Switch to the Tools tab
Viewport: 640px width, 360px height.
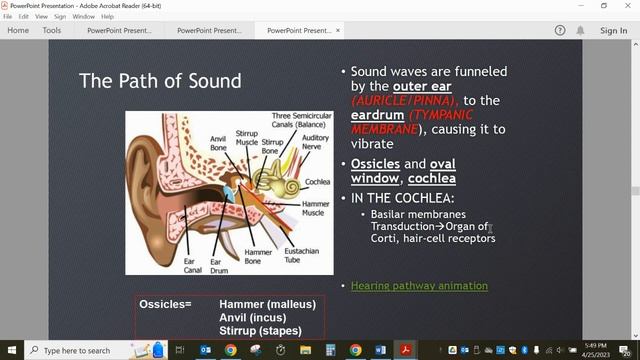52,31
